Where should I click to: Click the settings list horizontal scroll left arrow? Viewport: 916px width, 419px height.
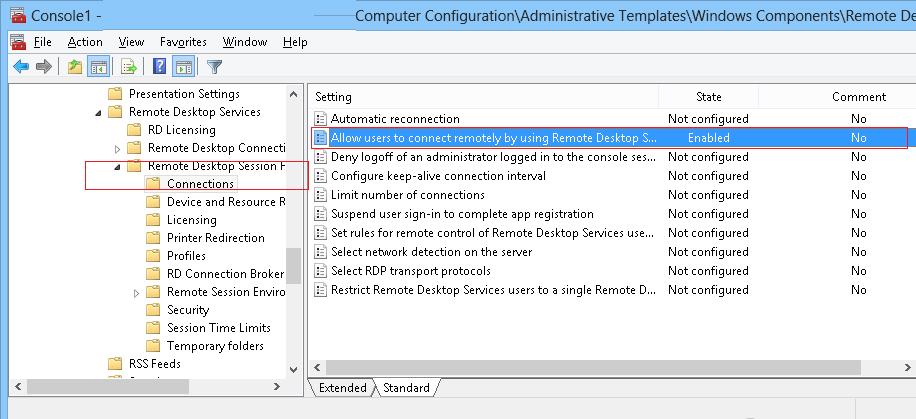(317, 368)
